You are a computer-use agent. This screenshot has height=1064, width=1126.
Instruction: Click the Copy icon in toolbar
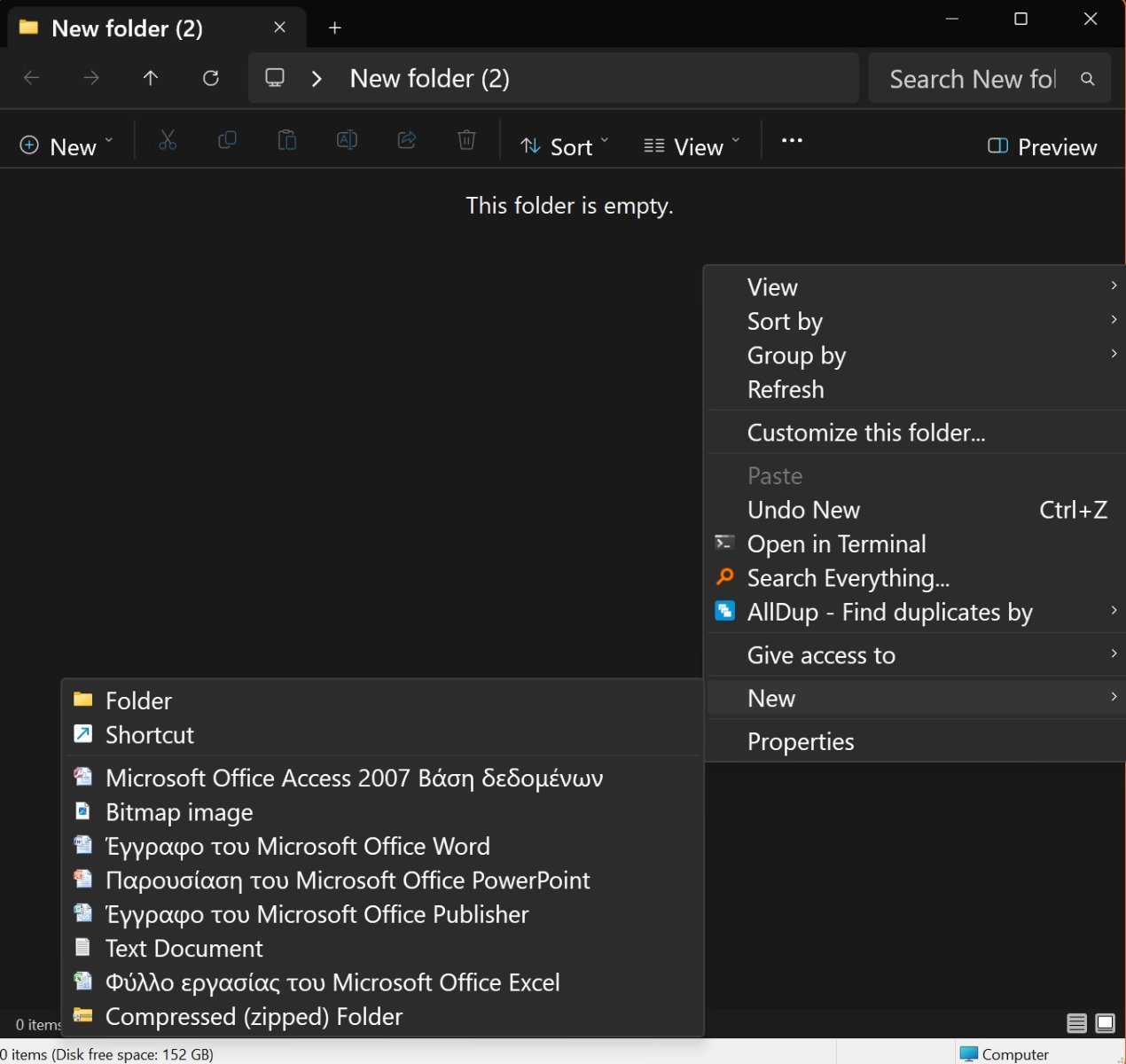click(227, 140)
